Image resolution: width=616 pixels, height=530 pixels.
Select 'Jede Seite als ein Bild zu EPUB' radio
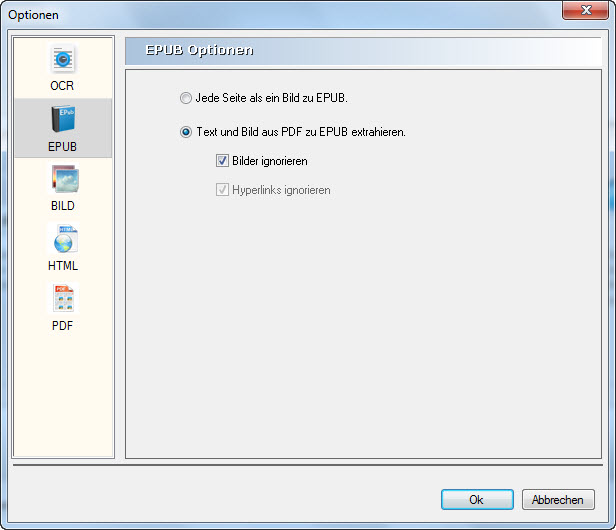pos(186,98)
